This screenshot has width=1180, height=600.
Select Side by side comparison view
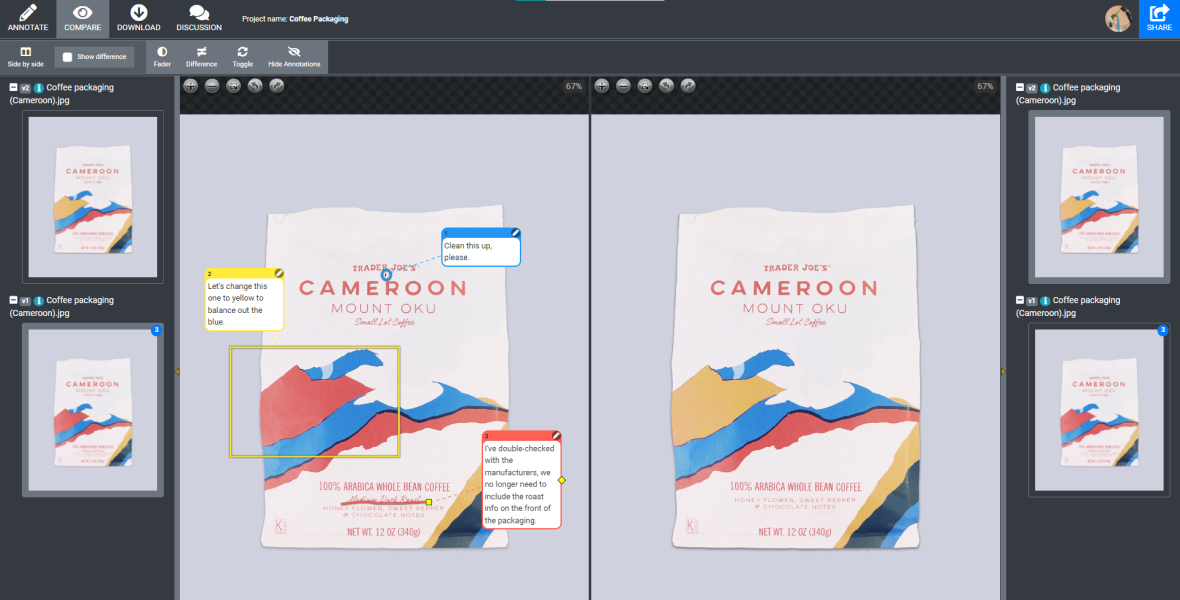point(26,56)
